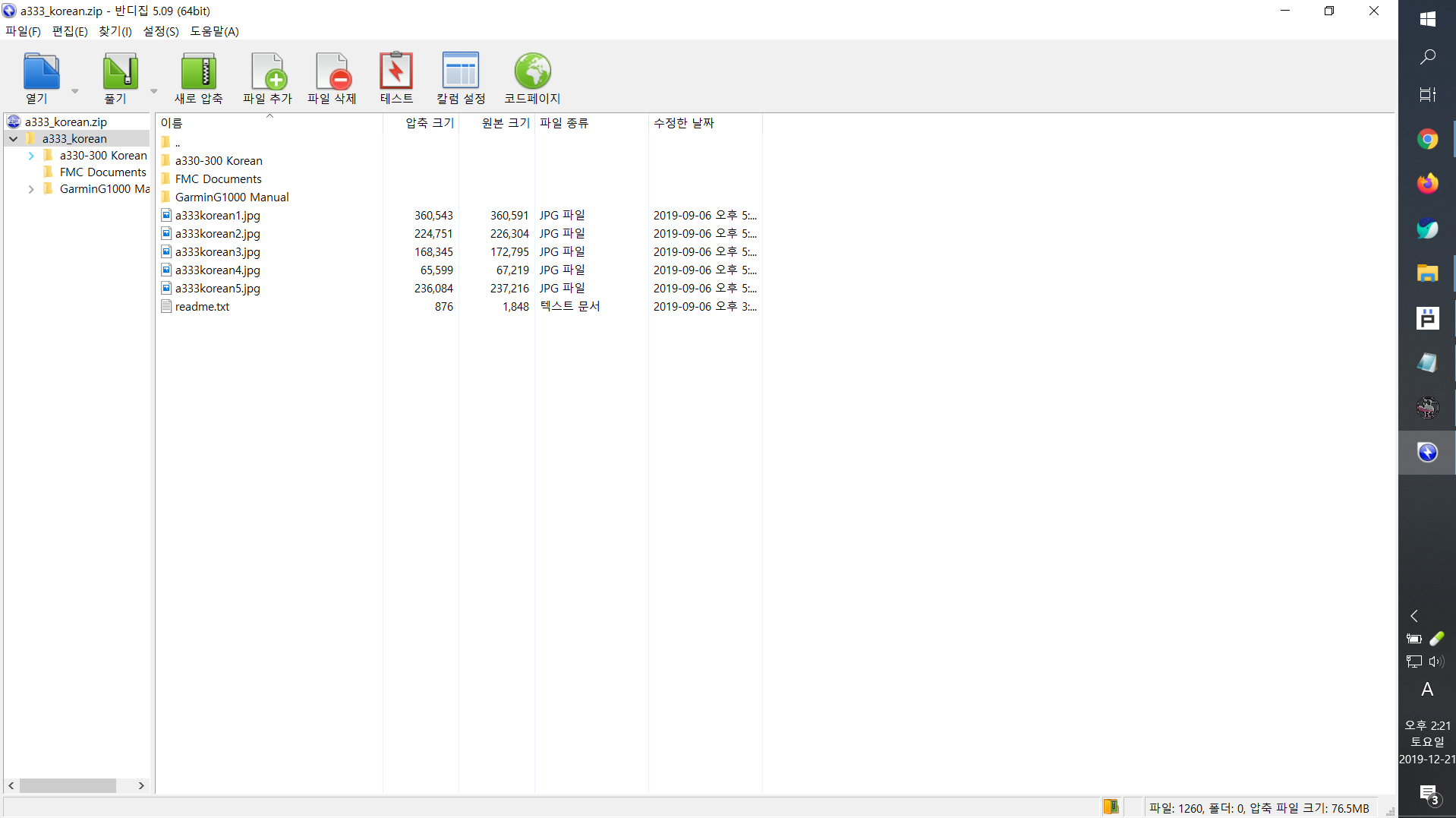Collapse the a333_korean tree node
This screenshot has width=1456, height=818.
click(13, 139)
